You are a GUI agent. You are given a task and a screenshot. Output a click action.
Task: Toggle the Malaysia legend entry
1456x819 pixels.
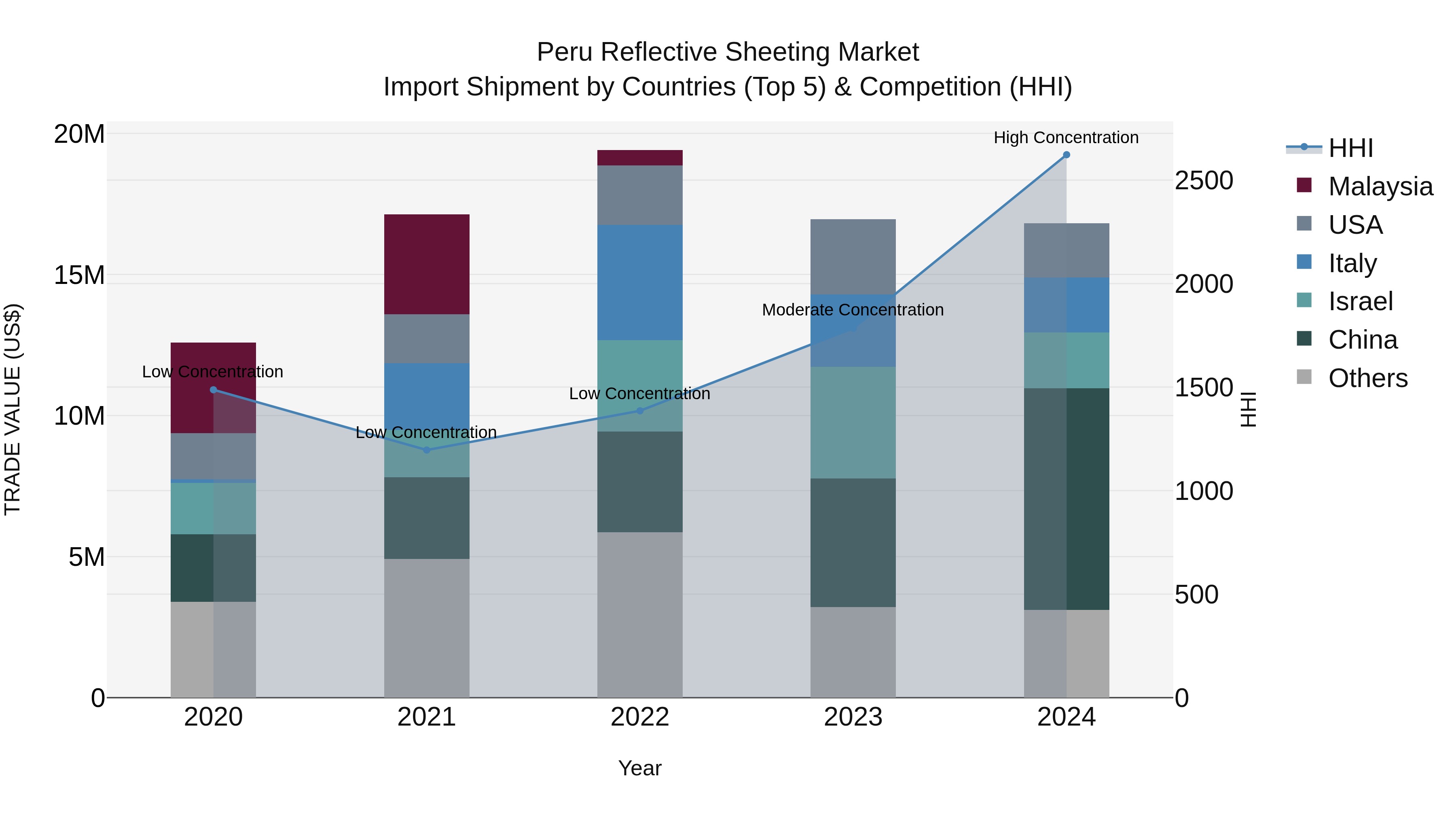[1365, 186]
